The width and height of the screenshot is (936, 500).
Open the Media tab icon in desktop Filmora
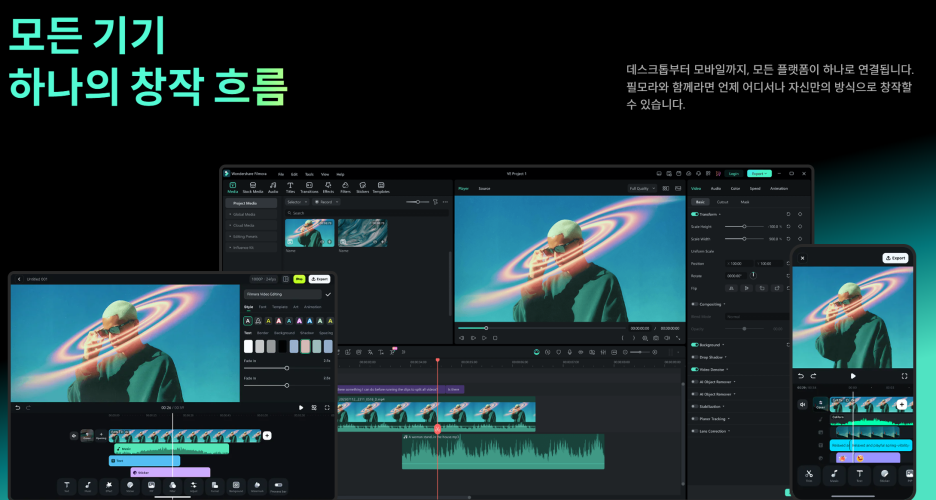[x=233, y=185]
